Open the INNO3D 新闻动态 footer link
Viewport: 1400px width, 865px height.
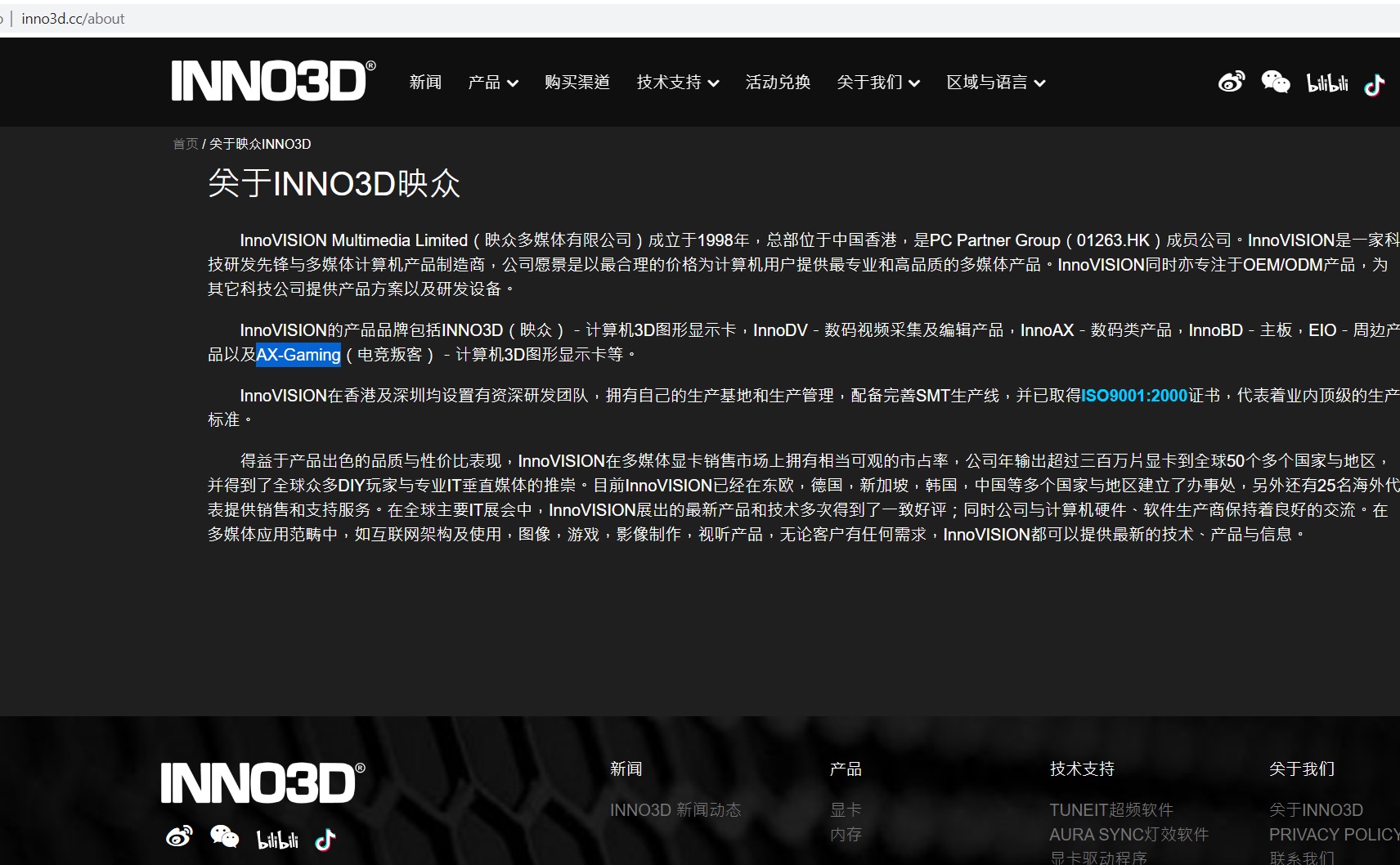[x=675, y=809]
